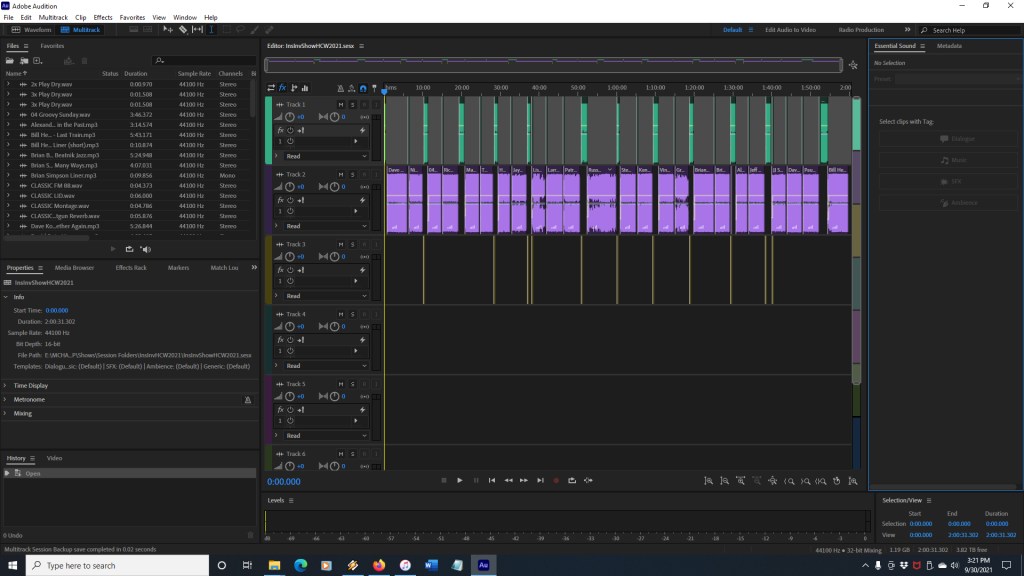Switch to the Media Browser tab
The height and width of the screenshot is (576, 1024).
pos(74,268)
